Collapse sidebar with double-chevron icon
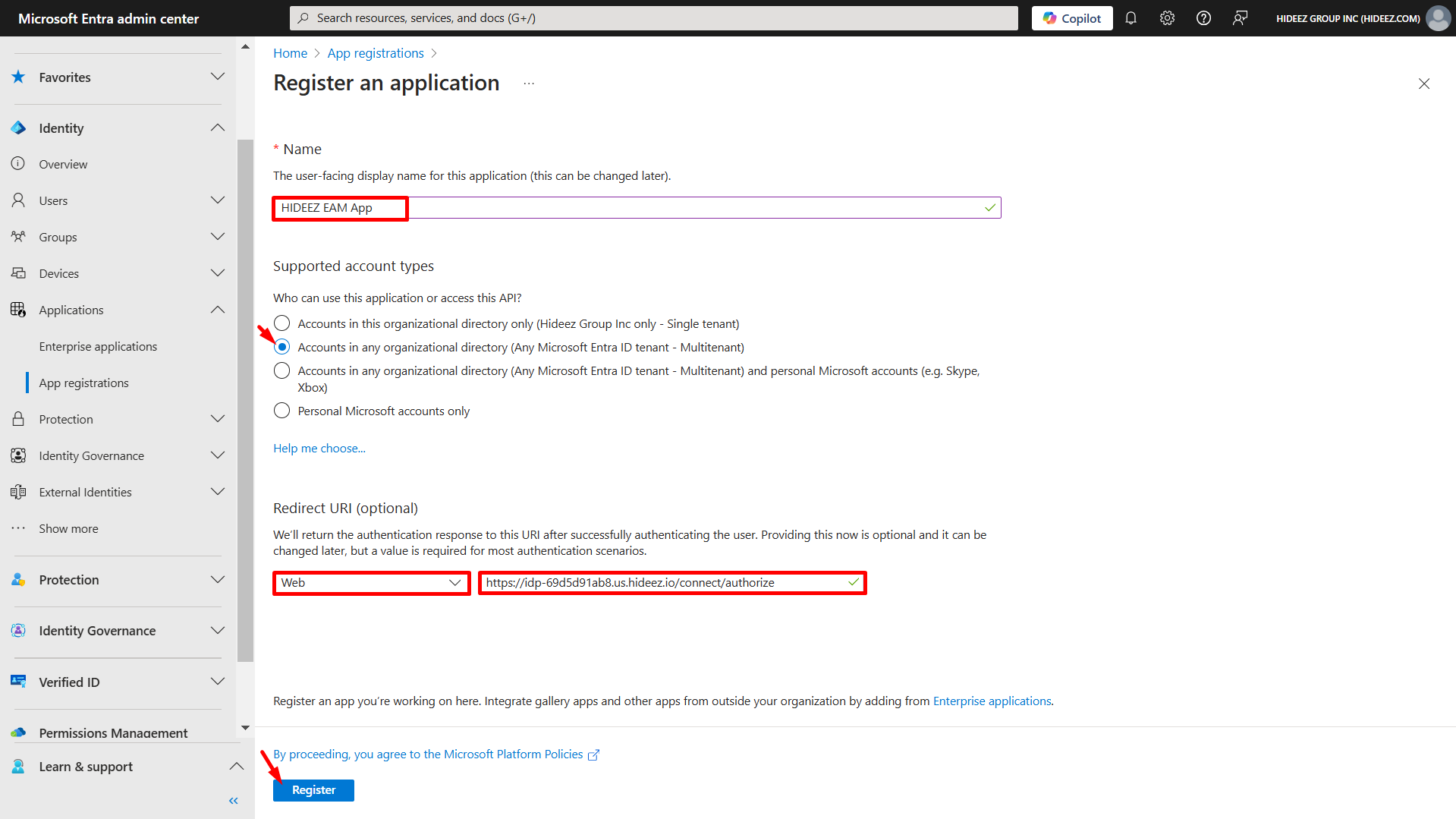 point(234,801)
